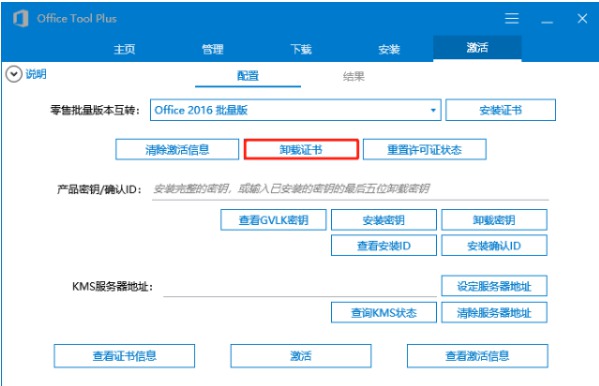Click the 重置许可证状态 button
The width and height of the screenshot is (599, 386).
click(424, 149)
